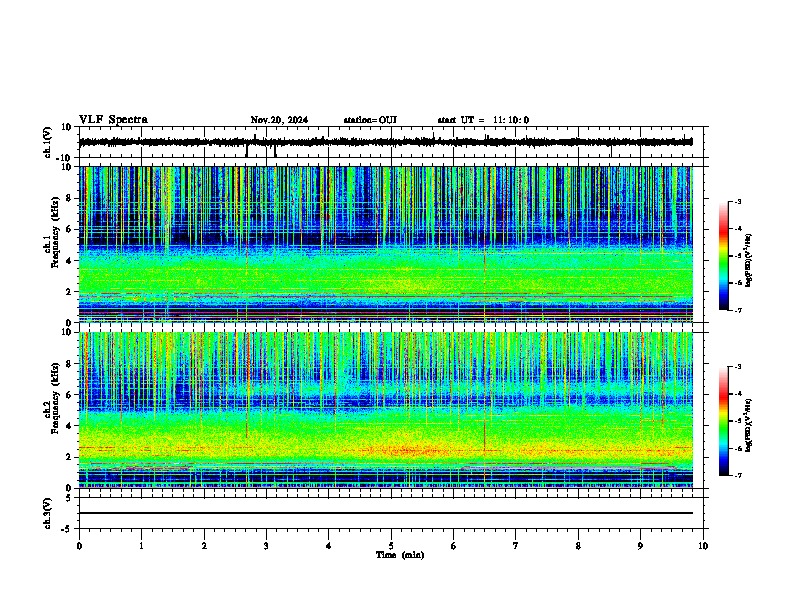The width and height of the screenshot is (792, 612).
Task: Click the ch.1 frequency axis "8" tick
Action: pos(69,198)
